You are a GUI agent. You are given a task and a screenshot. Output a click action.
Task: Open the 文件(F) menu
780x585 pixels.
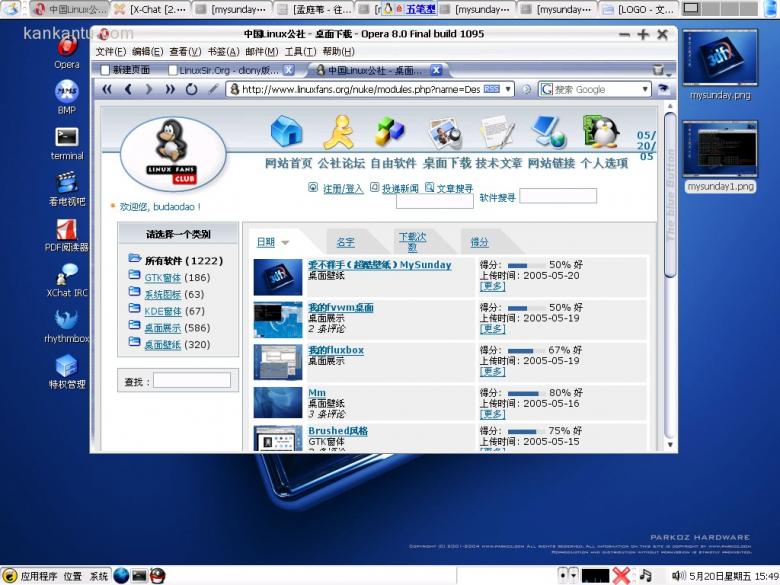[110, 51]
